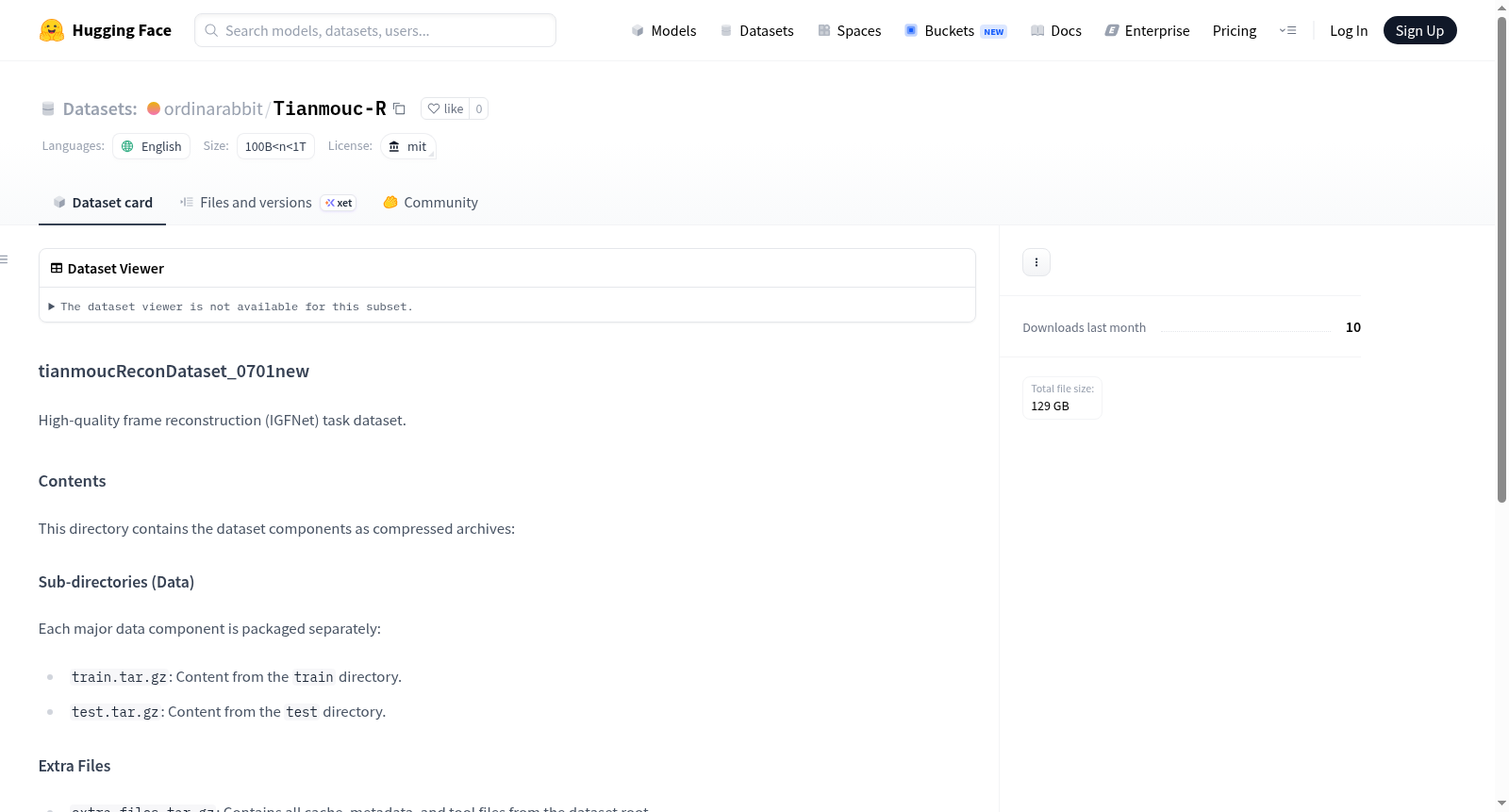Screen dimensions: 1509x812
Task: Open the more navigation options menu icon
Action: pos(1287,30)
